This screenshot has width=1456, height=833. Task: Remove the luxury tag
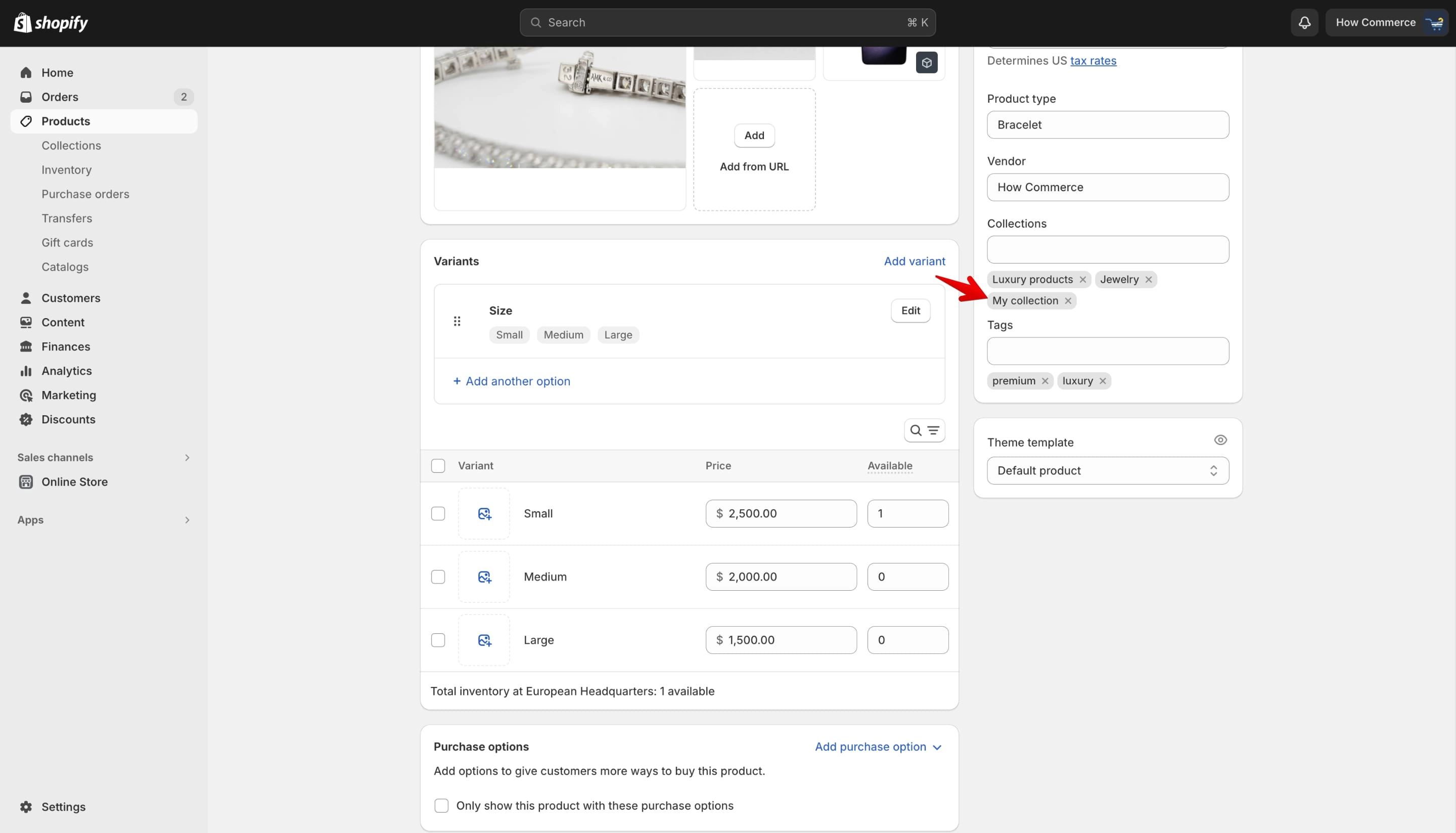(1103, 381)
